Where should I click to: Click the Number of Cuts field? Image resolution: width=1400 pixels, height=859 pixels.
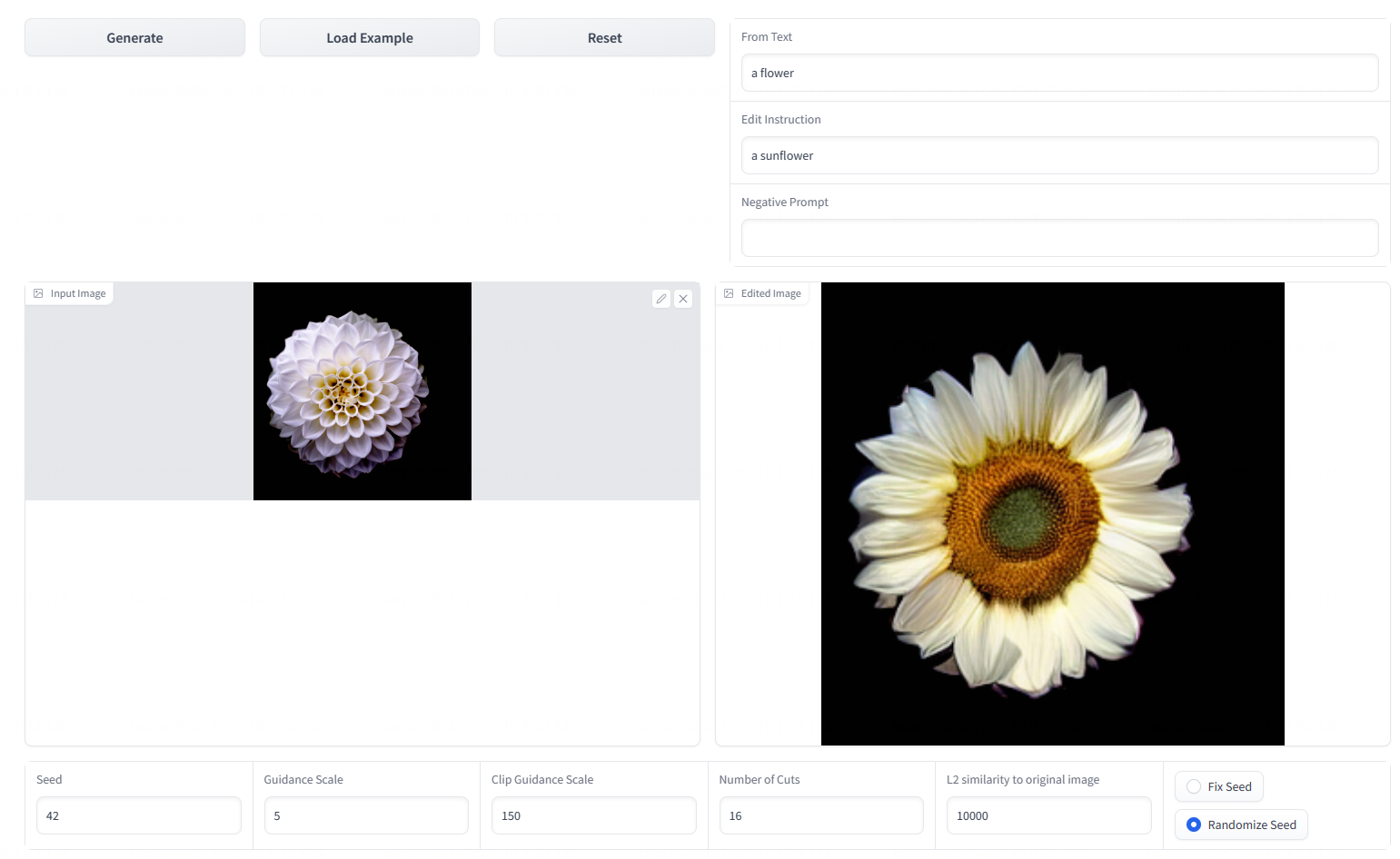(821, 815)
